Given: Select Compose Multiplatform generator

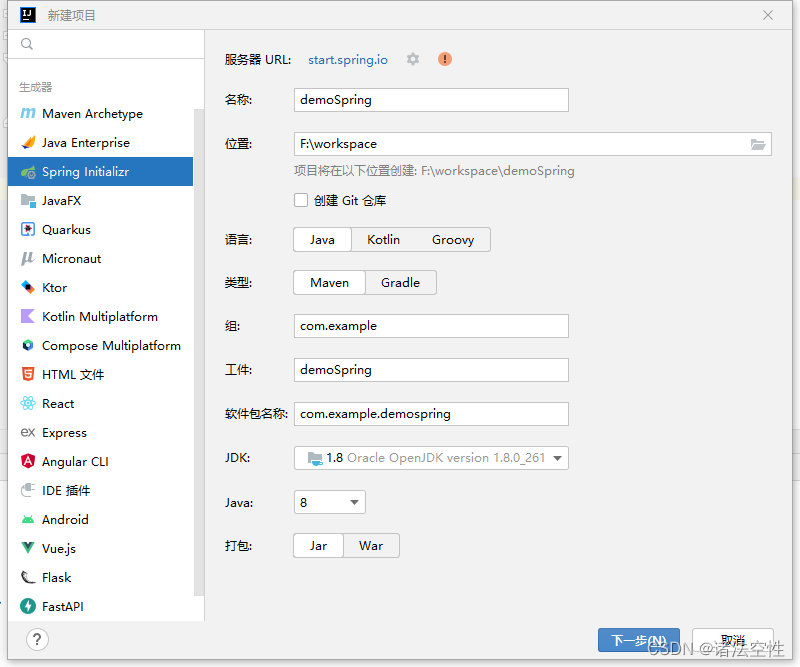Looking at the screenshot, I should click(x=101, y=345).
